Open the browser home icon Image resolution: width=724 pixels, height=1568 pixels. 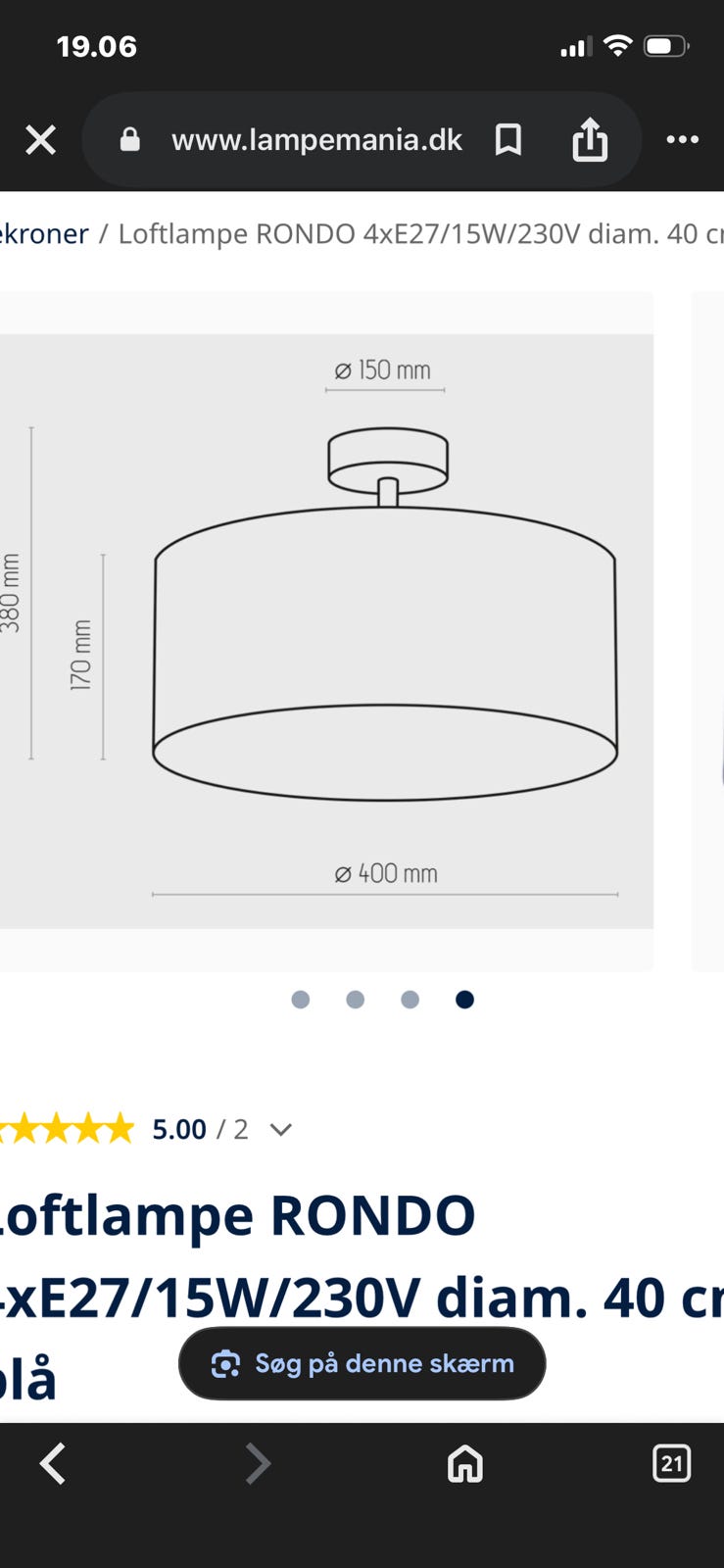click(x=465, y=1463)
